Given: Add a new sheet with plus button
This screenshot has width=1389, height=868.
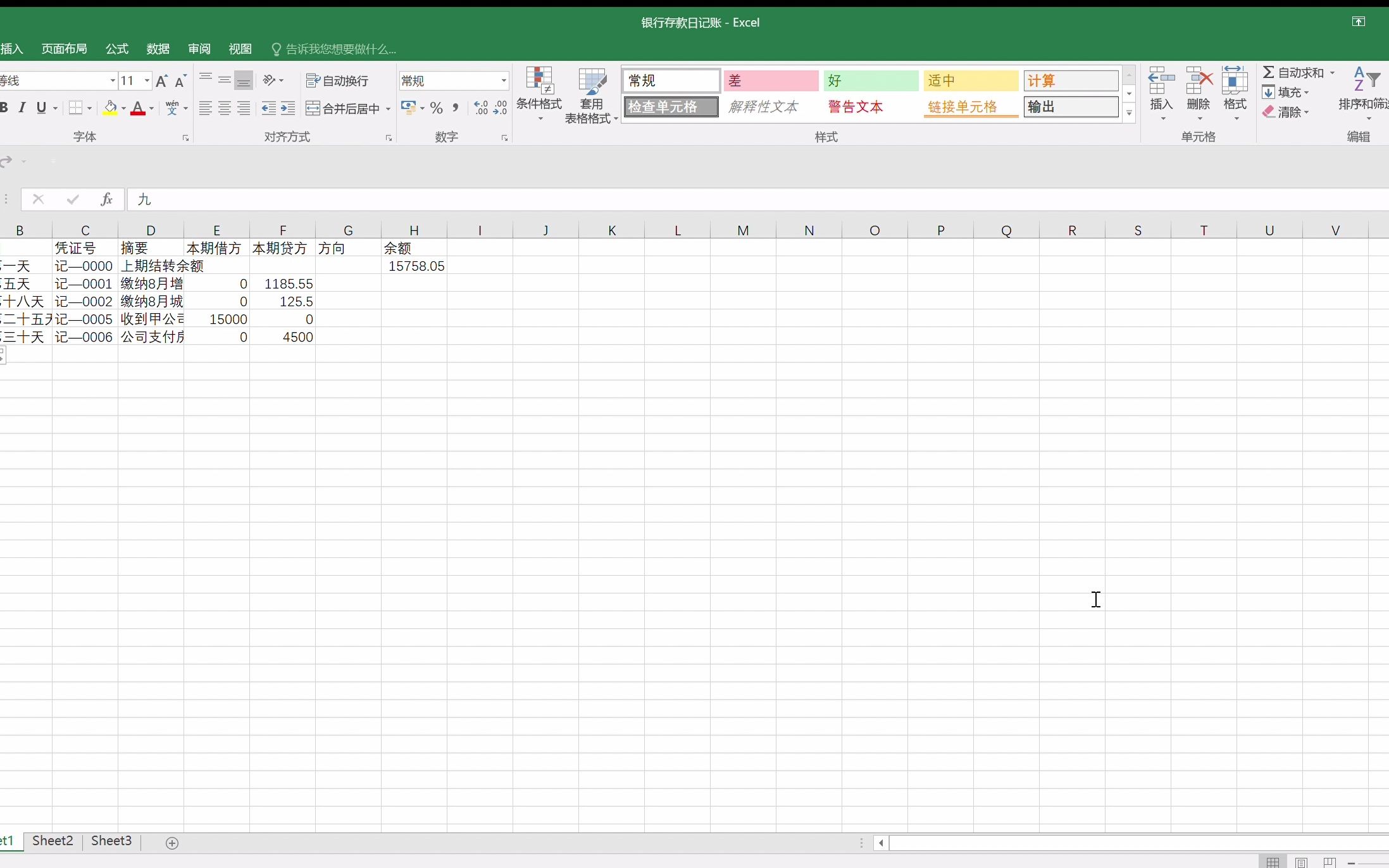Looking at the screenshot, I should [172, 843].
